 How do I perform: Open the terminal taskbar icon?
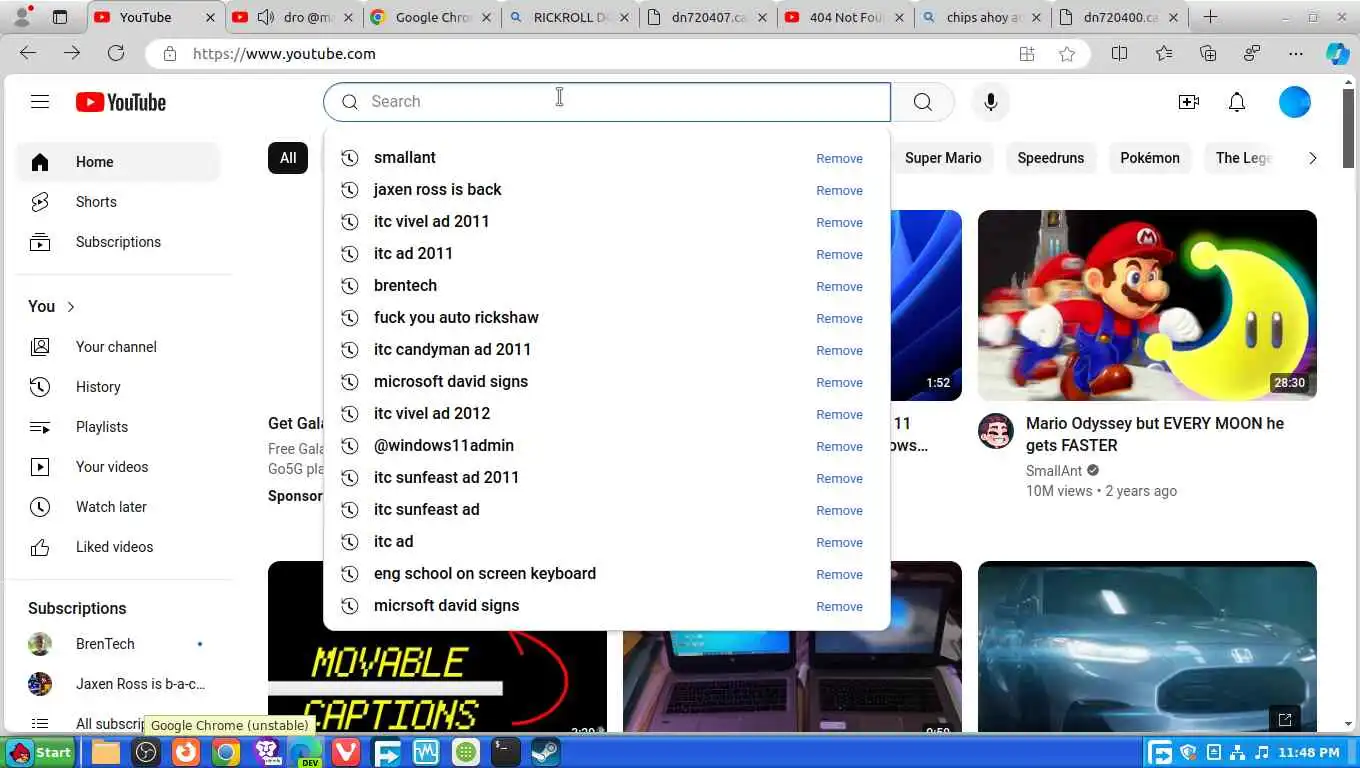tap(506, 752)
